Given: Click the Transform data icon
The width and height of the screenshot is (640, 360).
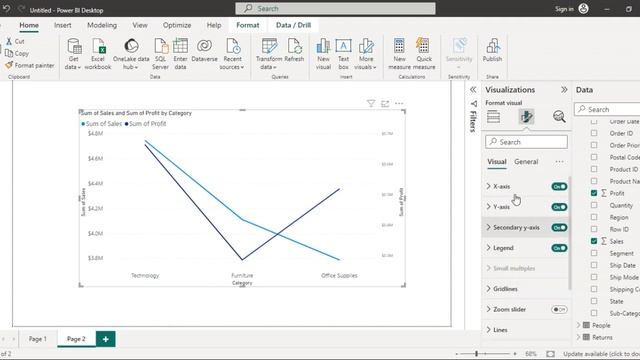Looking at the screenshot, I should [x=269, y=46].
